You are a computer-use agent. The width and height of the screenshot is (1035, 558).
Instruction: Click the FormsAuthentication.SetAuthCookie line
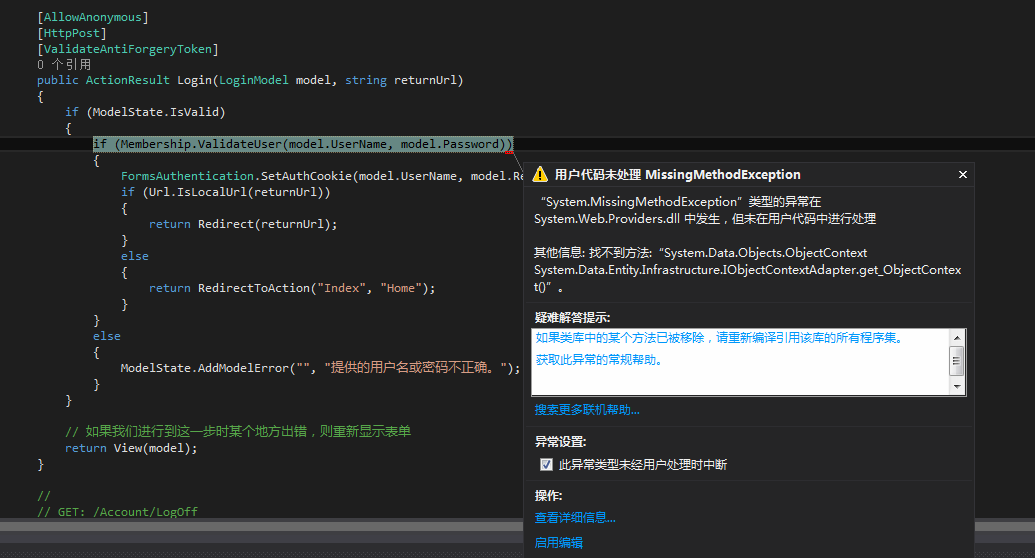[x=322, y=176]
